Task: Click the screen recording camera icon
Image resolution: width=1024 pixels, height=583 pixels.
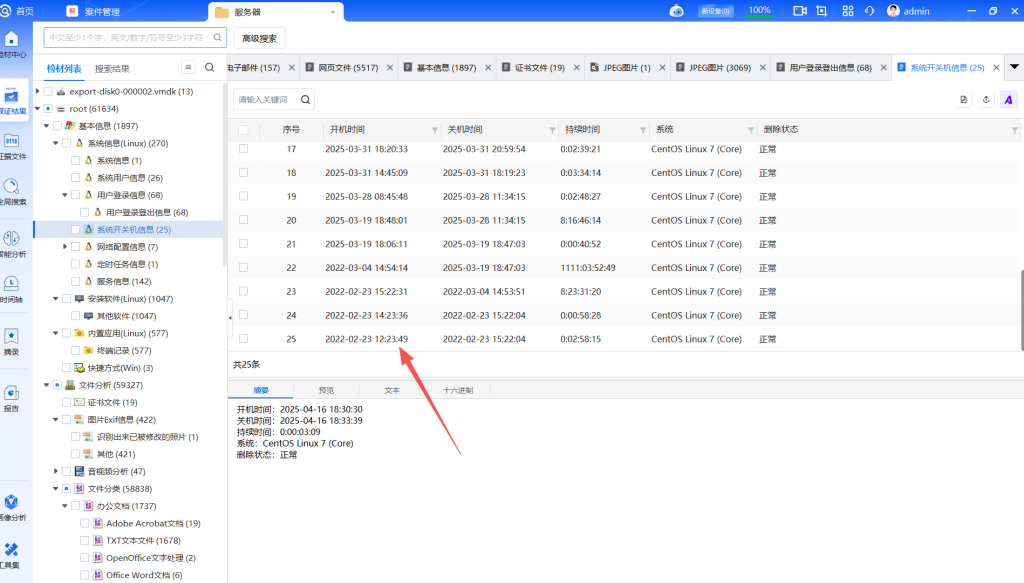Action: [x=799, y=11]
